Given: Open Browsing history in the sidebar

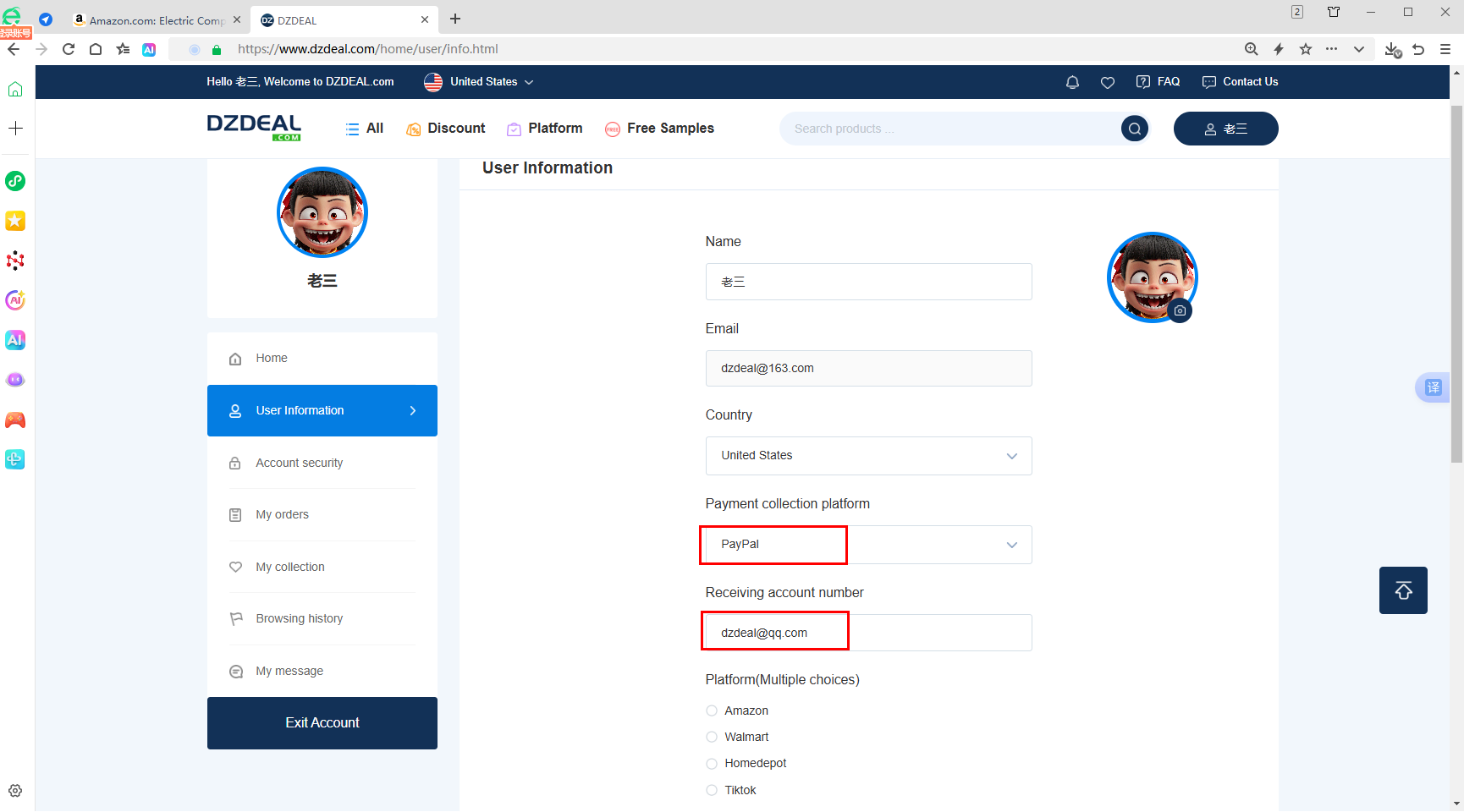Looking at the screenshot, I should click(x=322, y=619).
